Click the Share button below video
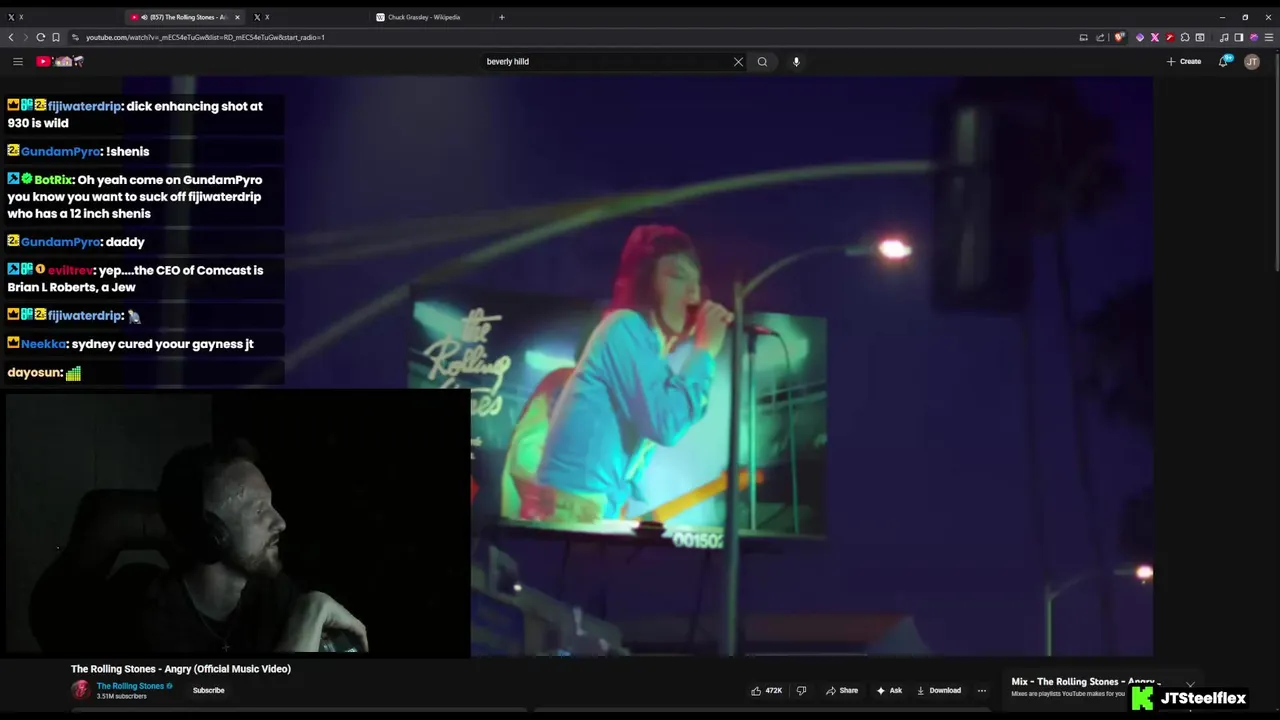The width and height of the screenshot is (1280, 720). click(842, 690)
